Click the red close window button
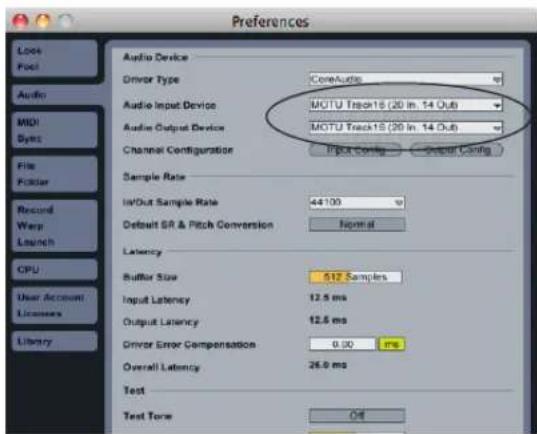 point(20,21)
